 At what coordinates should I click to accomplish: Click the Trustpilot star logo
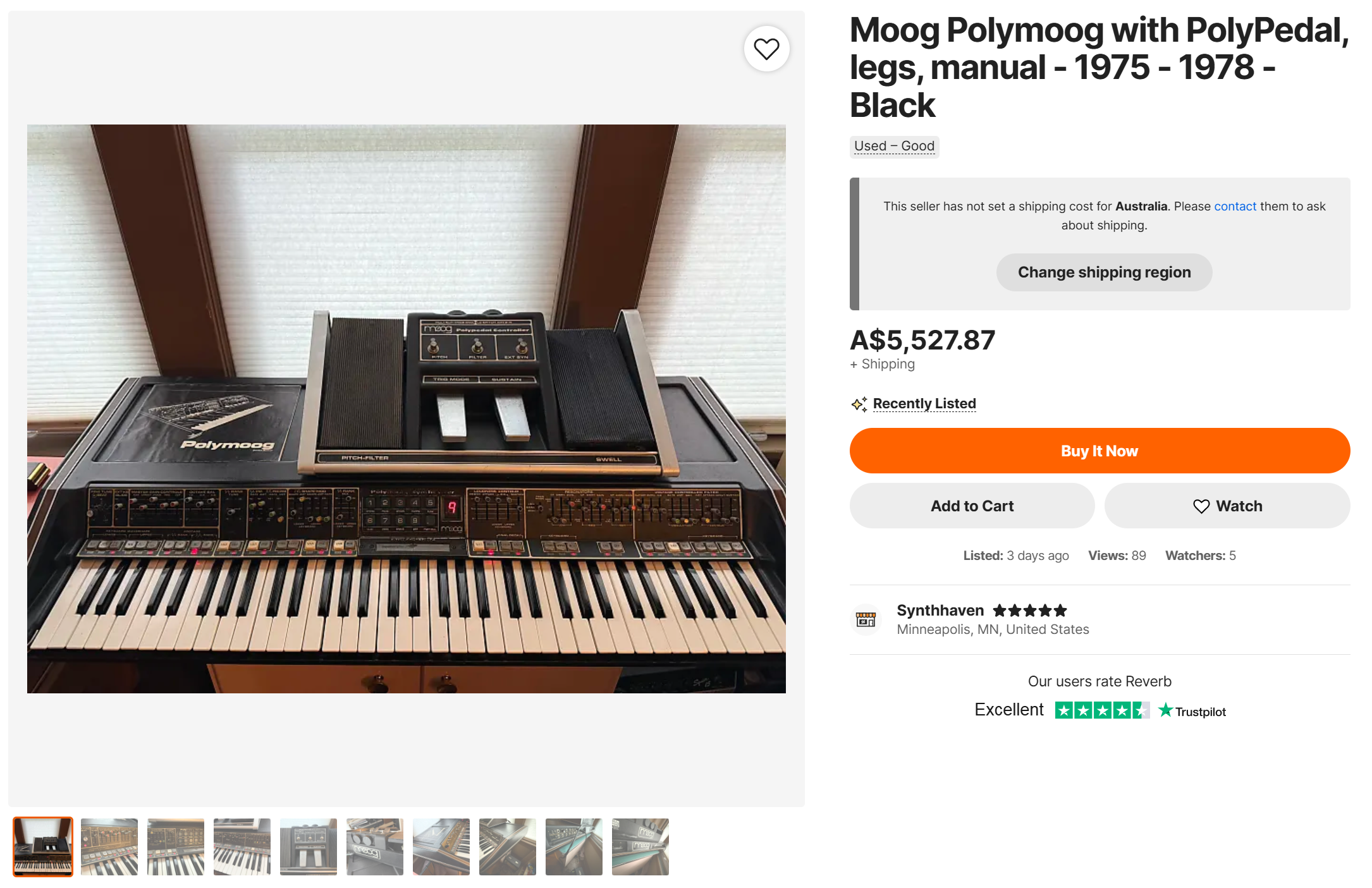click(x=1165, y=710)
